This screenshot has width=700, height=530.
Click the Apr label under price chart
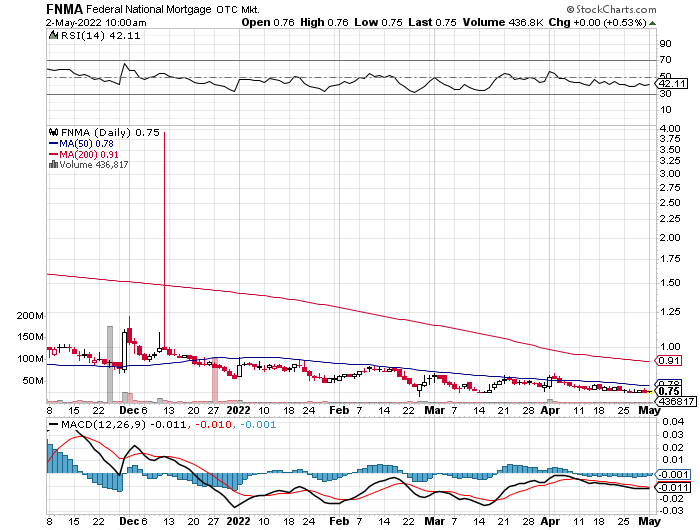550,410
